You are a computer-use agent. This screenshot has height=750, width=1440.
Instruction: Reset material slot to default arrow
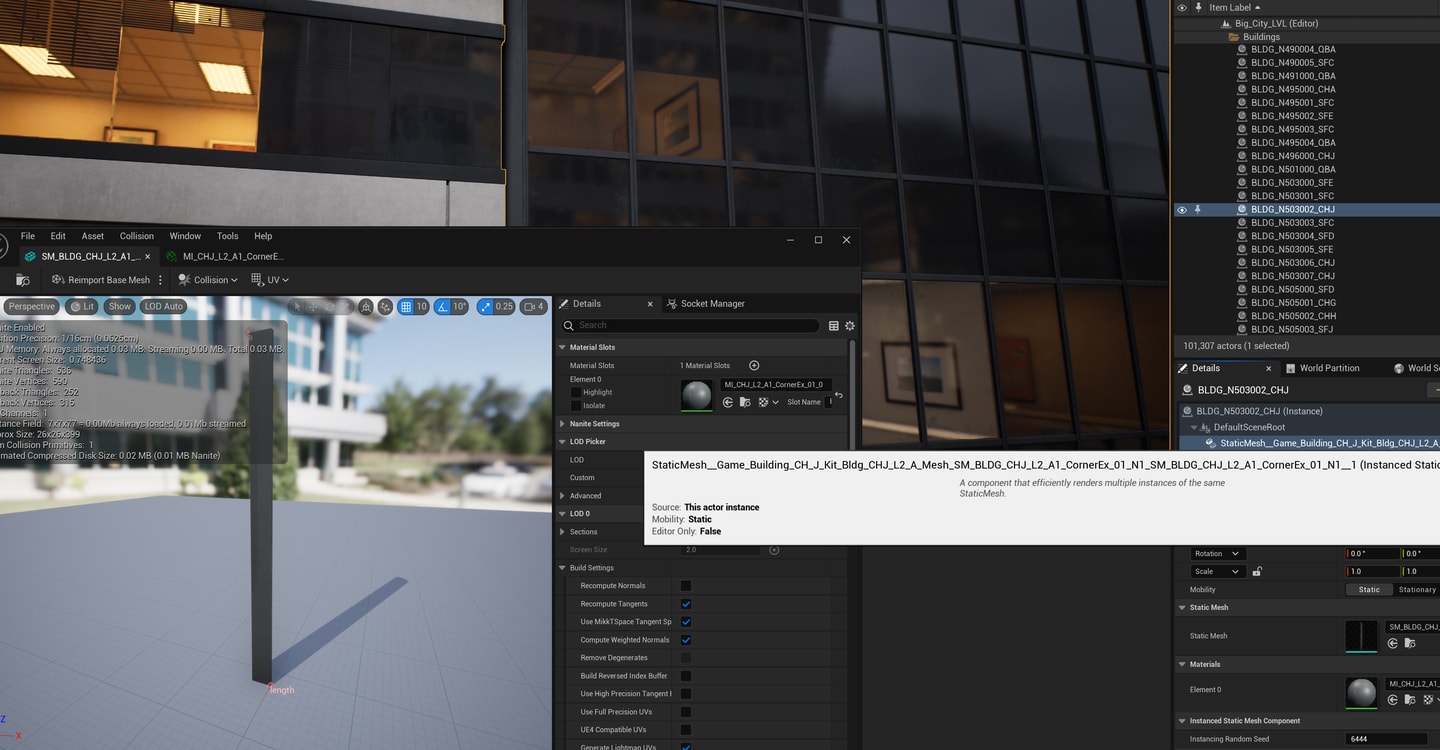(x=838, y=395)
